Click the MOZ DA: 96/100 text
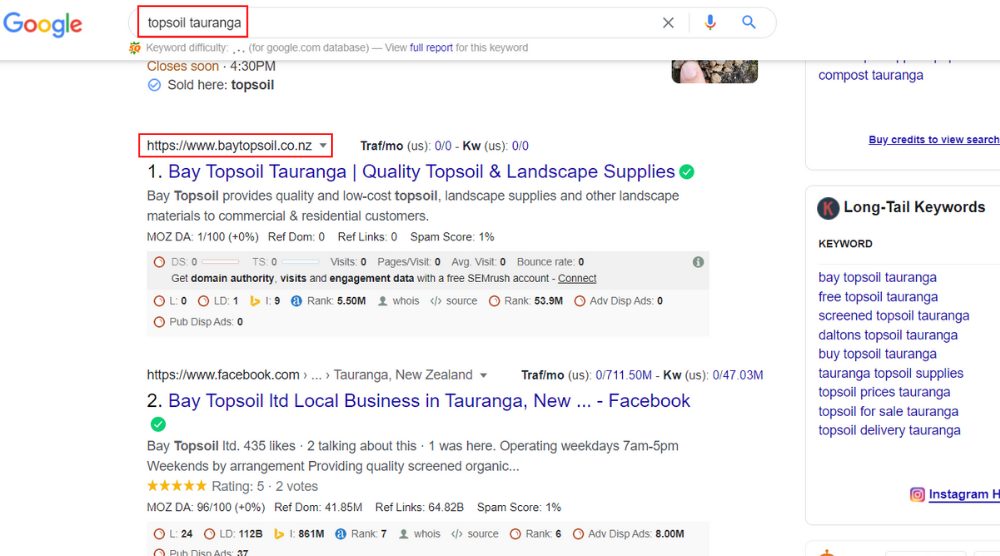Viewport: 1000px width, 556px height. 205,508
